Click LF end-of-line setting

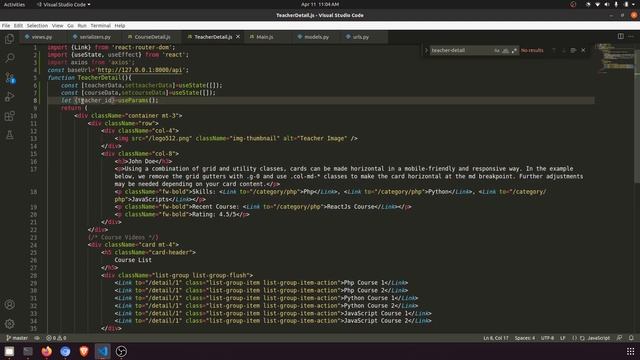click(563, 338)
